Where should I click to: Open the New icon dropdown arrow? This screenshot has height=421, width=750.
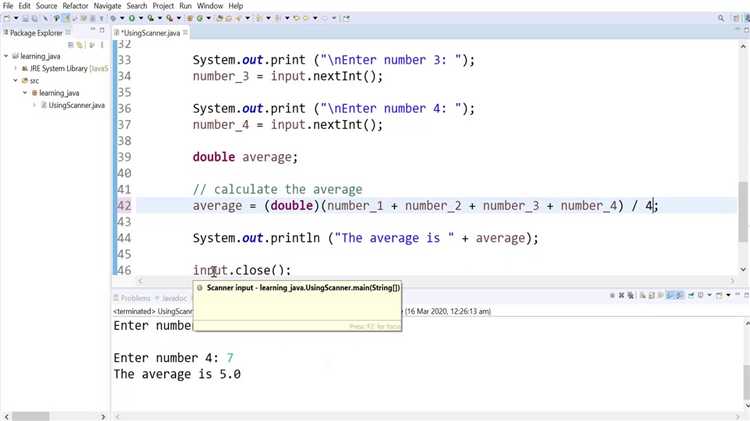[16, 18]
